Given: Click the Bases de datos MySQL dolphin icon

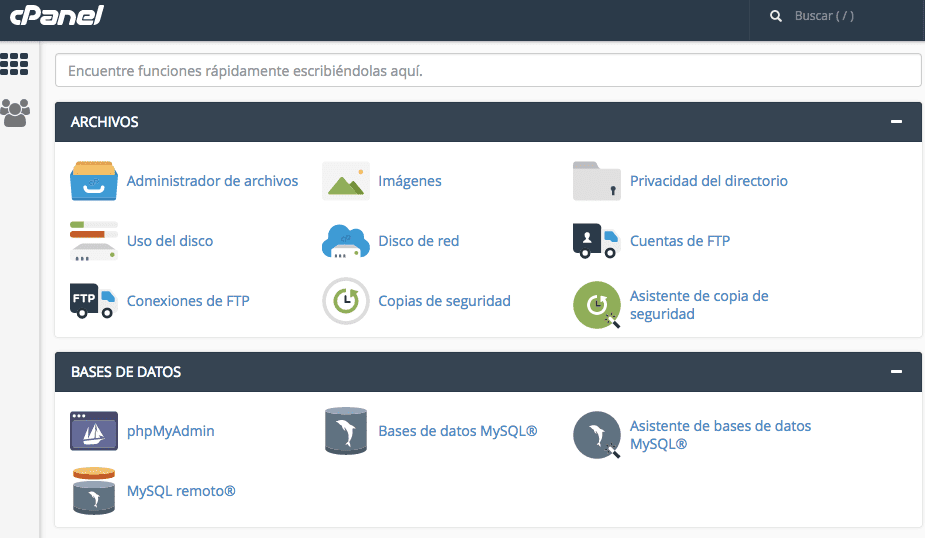Looking at the screenshot, I should [x=346, y=431].
